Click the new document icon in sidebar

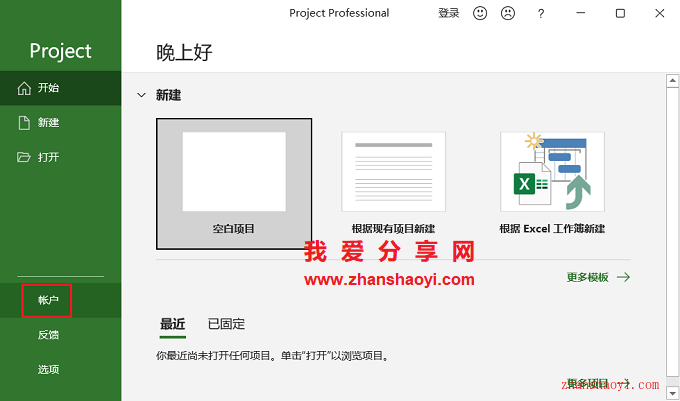(x=24, y=123)
